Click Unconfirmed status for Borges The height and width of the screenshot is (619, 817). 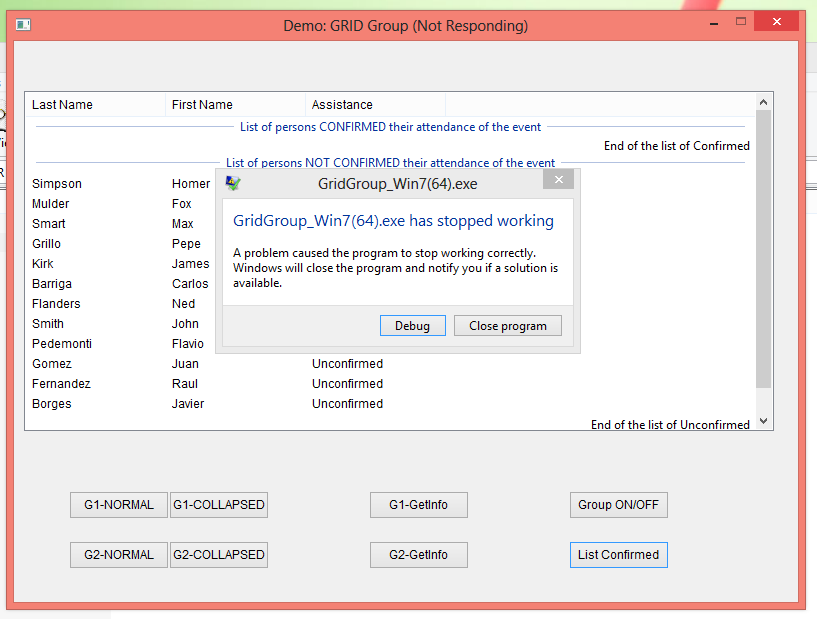[x=348, y=404]
